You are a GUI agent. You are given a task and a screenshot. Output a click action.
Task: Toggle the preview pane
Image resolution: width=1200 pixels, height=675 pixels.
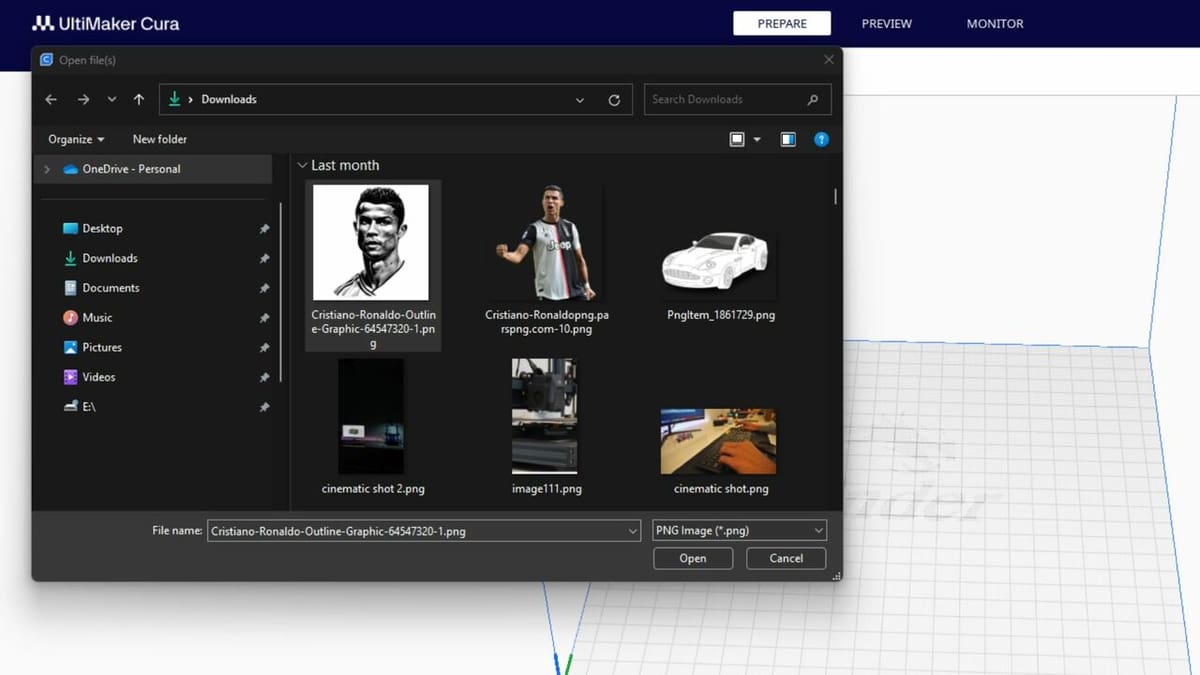coord(788,139)
